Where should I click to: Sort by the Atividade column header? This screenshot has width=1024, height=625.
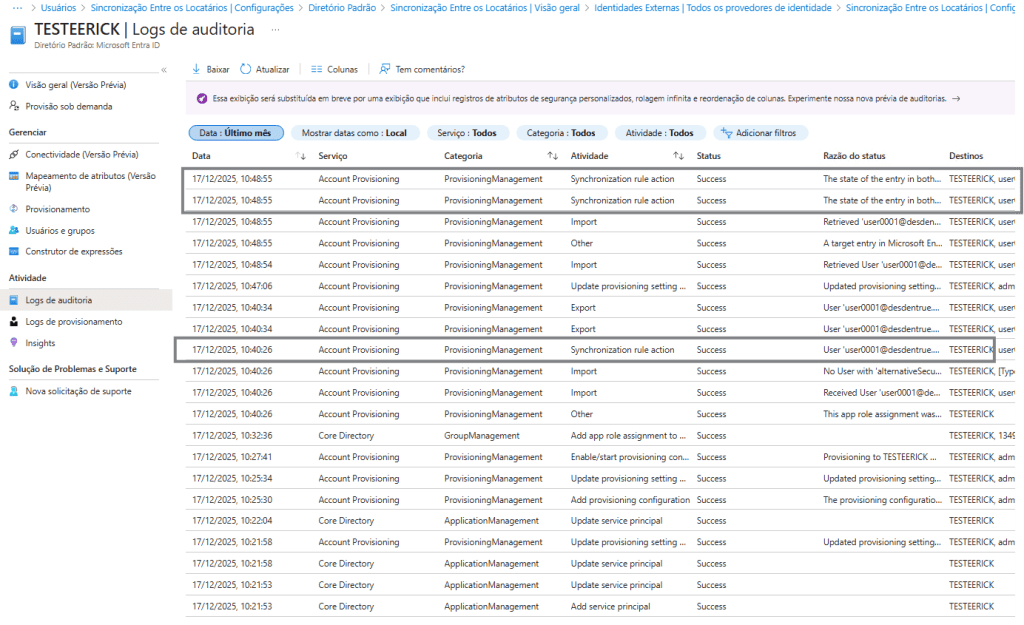[589, 156]
